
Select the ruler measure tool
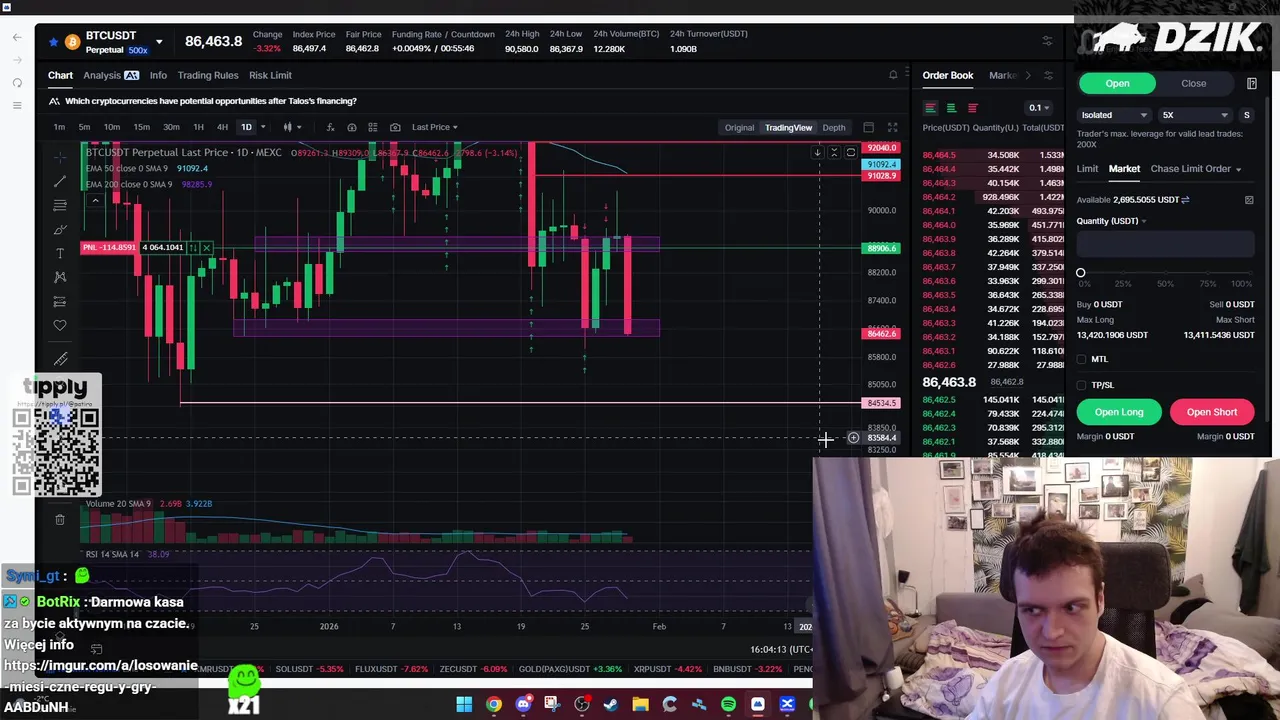pos(60,358)
